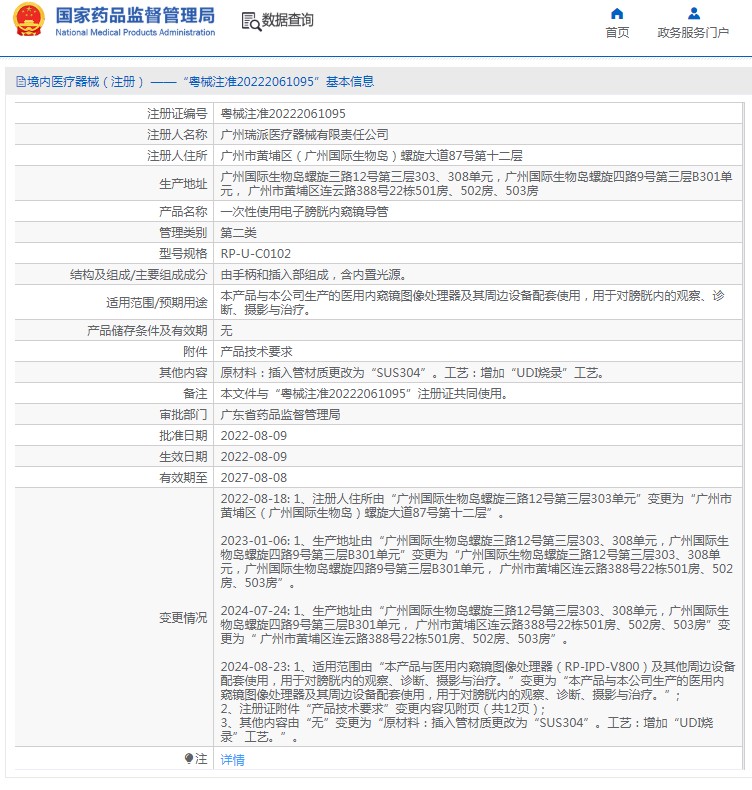Select 由手柄和插入部组成 structure value
The height and width of the screenshot is (790, 752).
pos(313,275)
